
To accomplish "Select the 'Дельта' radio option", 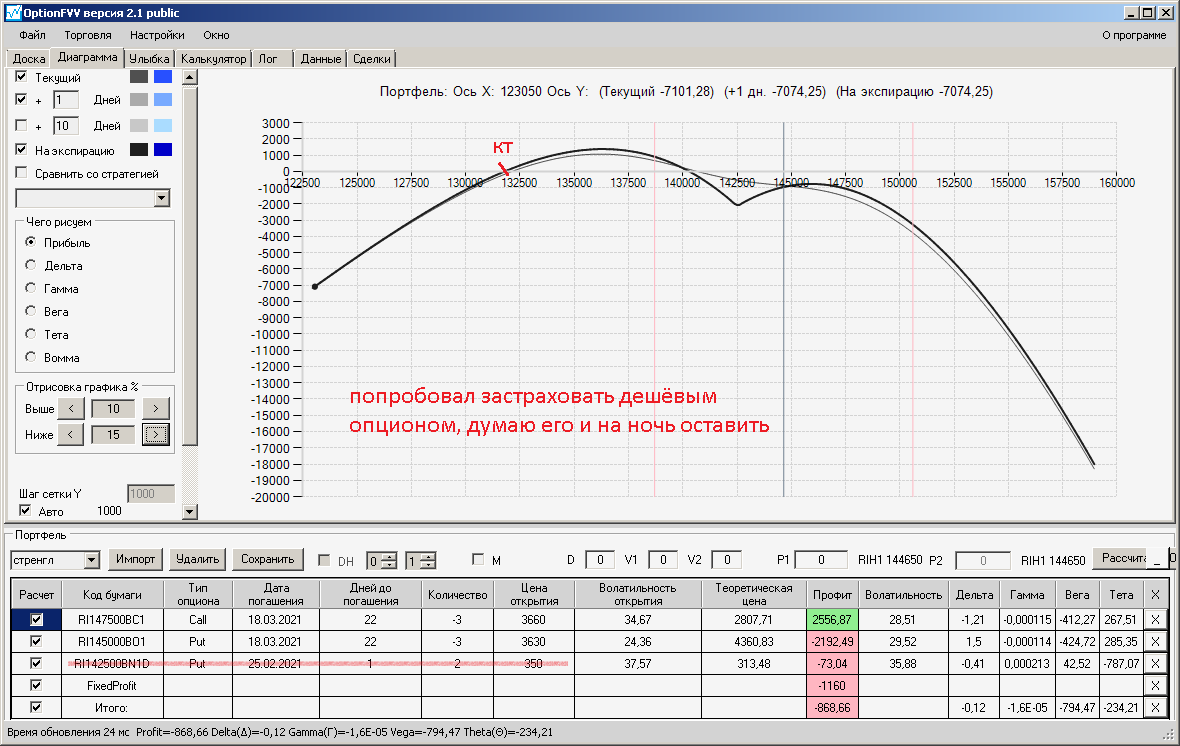I will (x=31, y=266).
